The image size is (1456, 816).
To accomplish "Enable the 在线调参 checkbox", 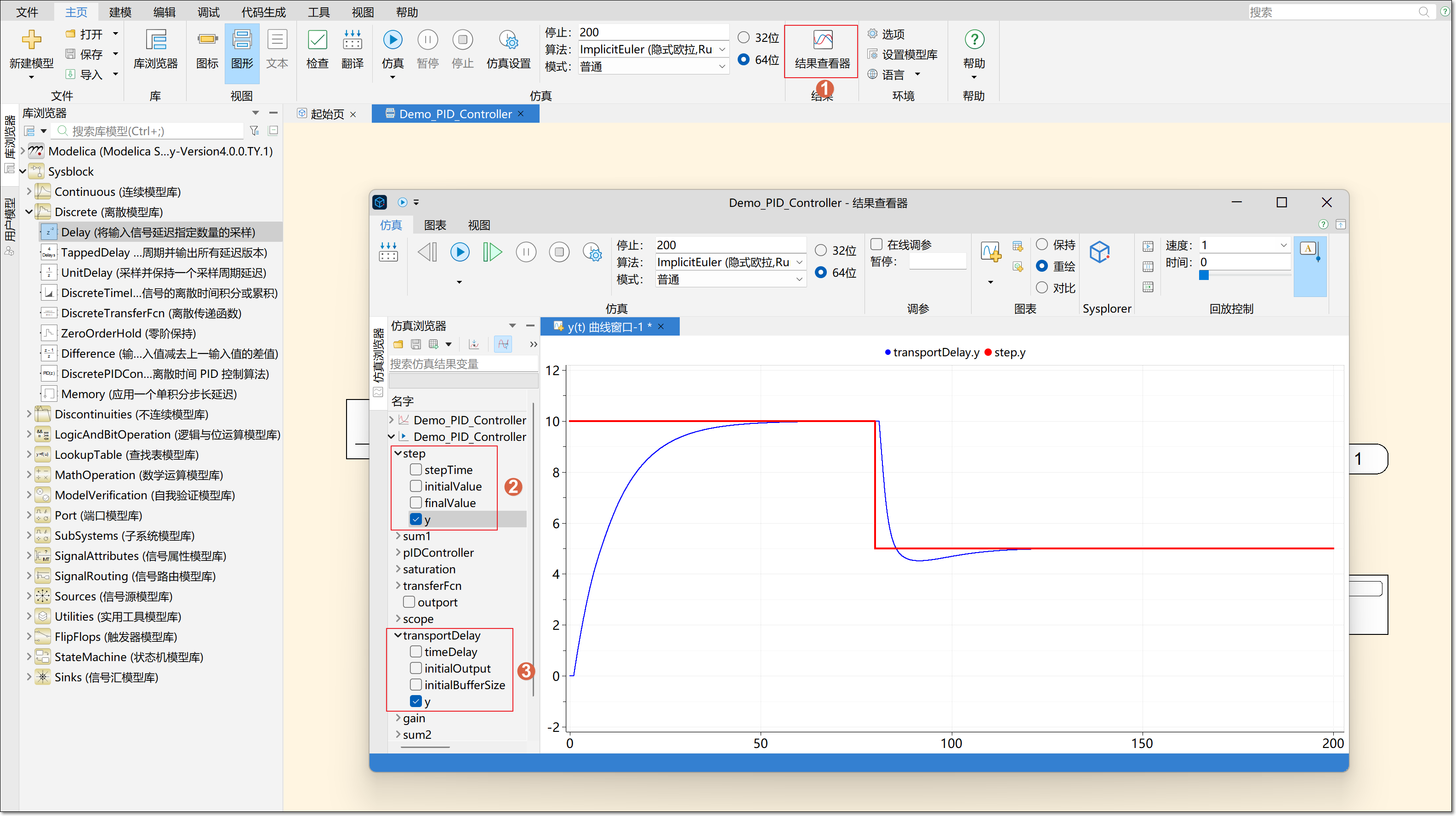I will 876,244.
